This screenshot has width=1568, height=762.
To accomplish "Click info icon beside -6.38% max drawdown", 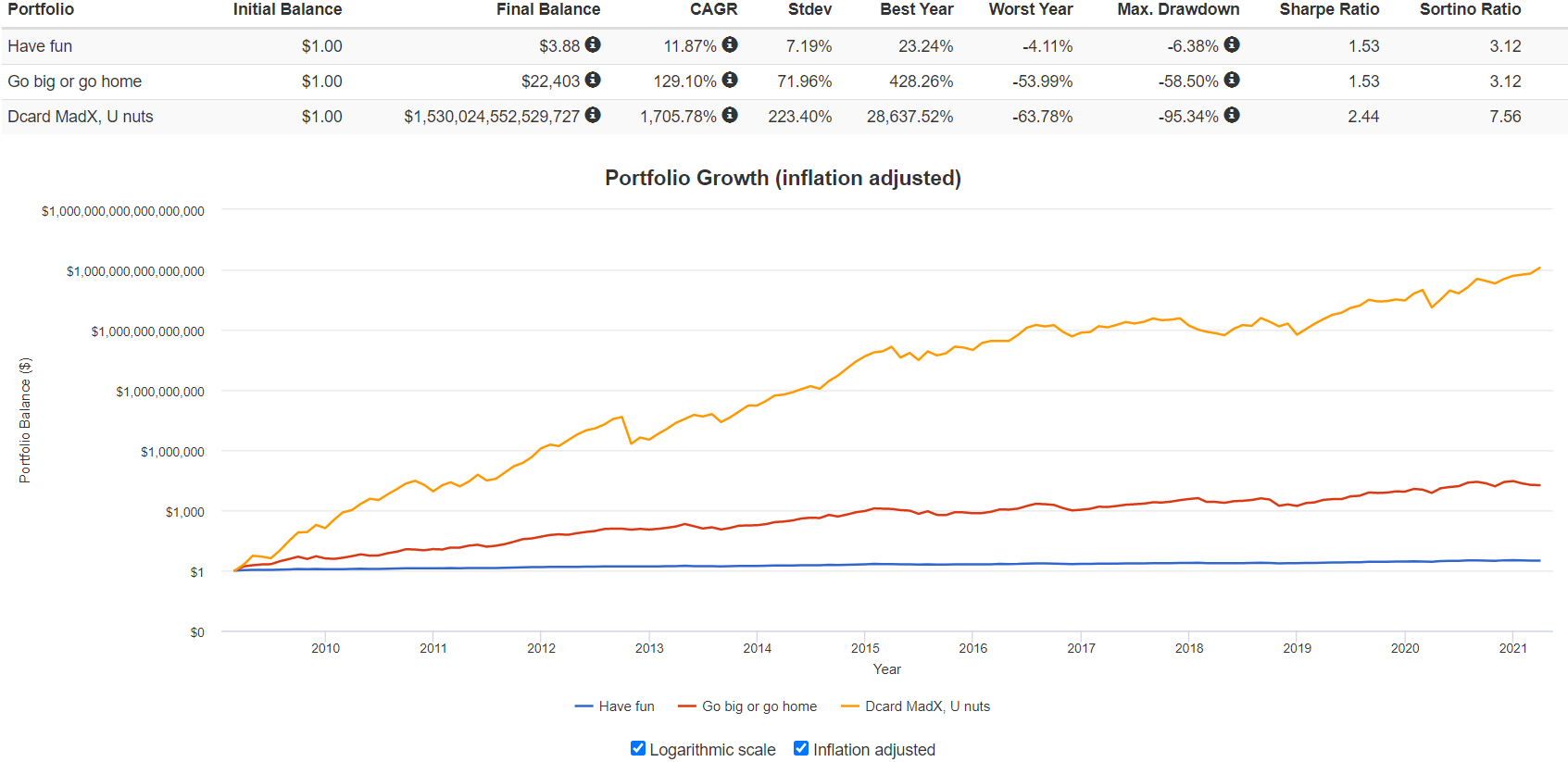I will tap(1232, 44).
